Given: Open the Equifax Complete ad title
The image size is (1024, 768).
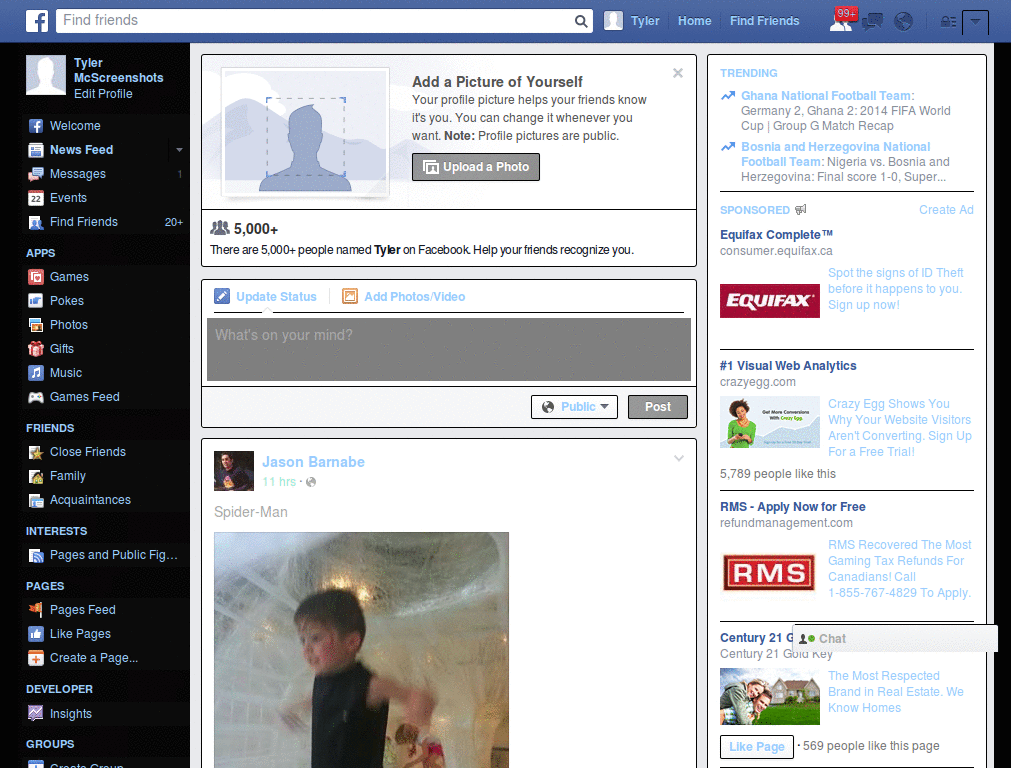Looking at the screenshot, I should click(x=776, y=234).
